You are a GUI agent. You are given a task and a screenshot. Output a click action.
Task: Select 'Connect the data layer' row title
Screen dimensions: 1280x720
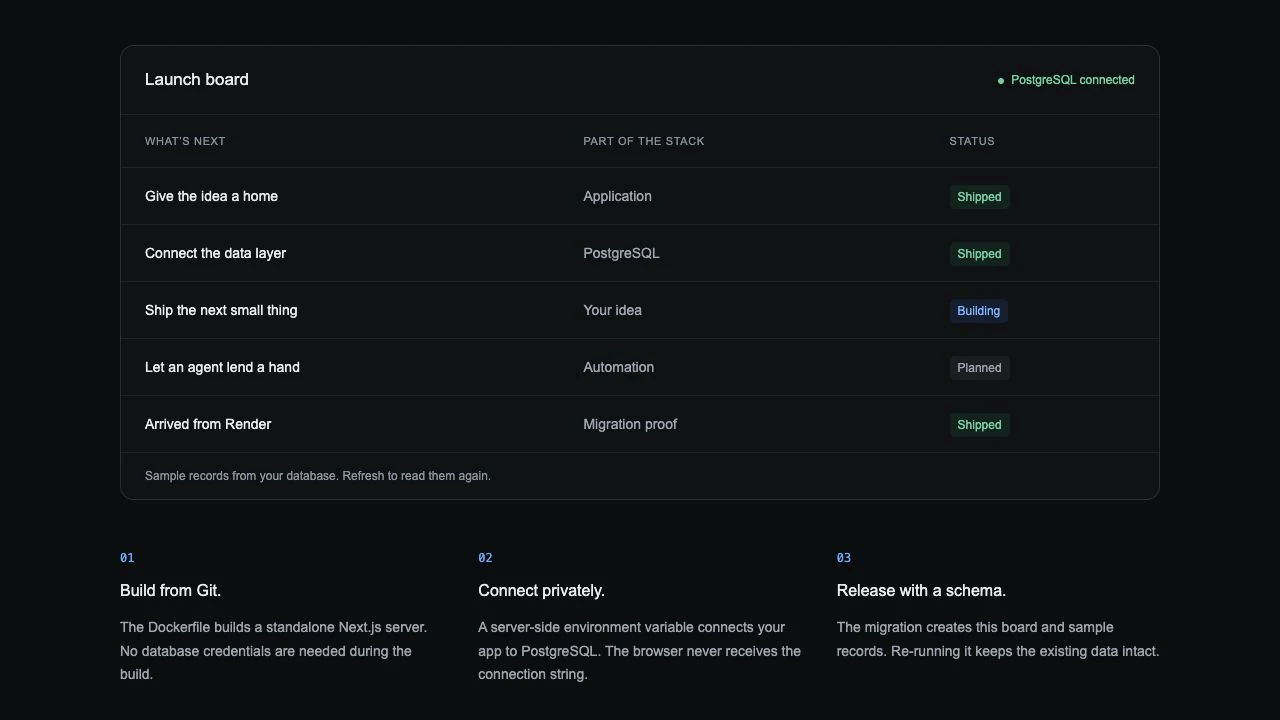[215, 253]
